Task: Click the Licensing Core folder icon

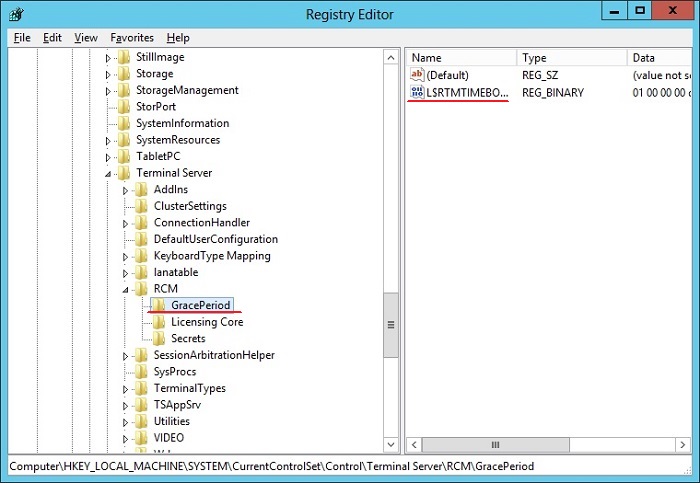Action: (x=159, y=322)
